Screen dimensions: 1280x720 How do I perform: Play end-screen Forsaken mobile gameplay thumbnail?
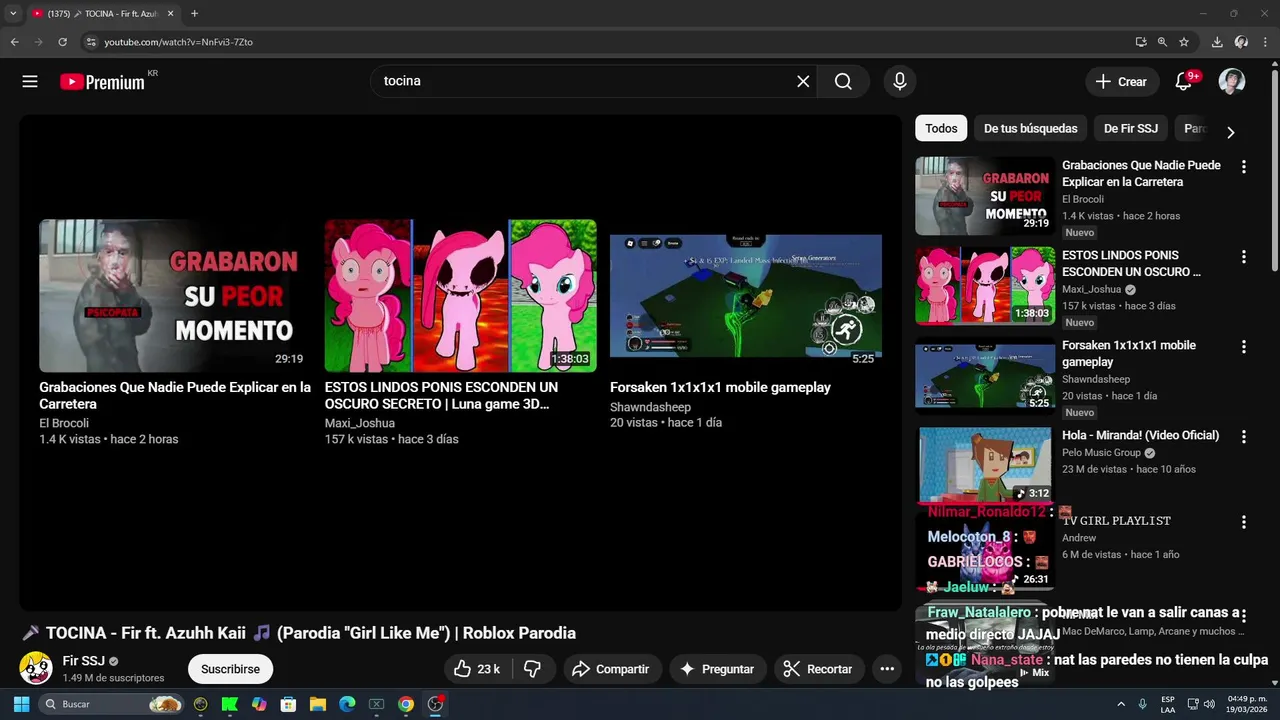tap(746, 296)
